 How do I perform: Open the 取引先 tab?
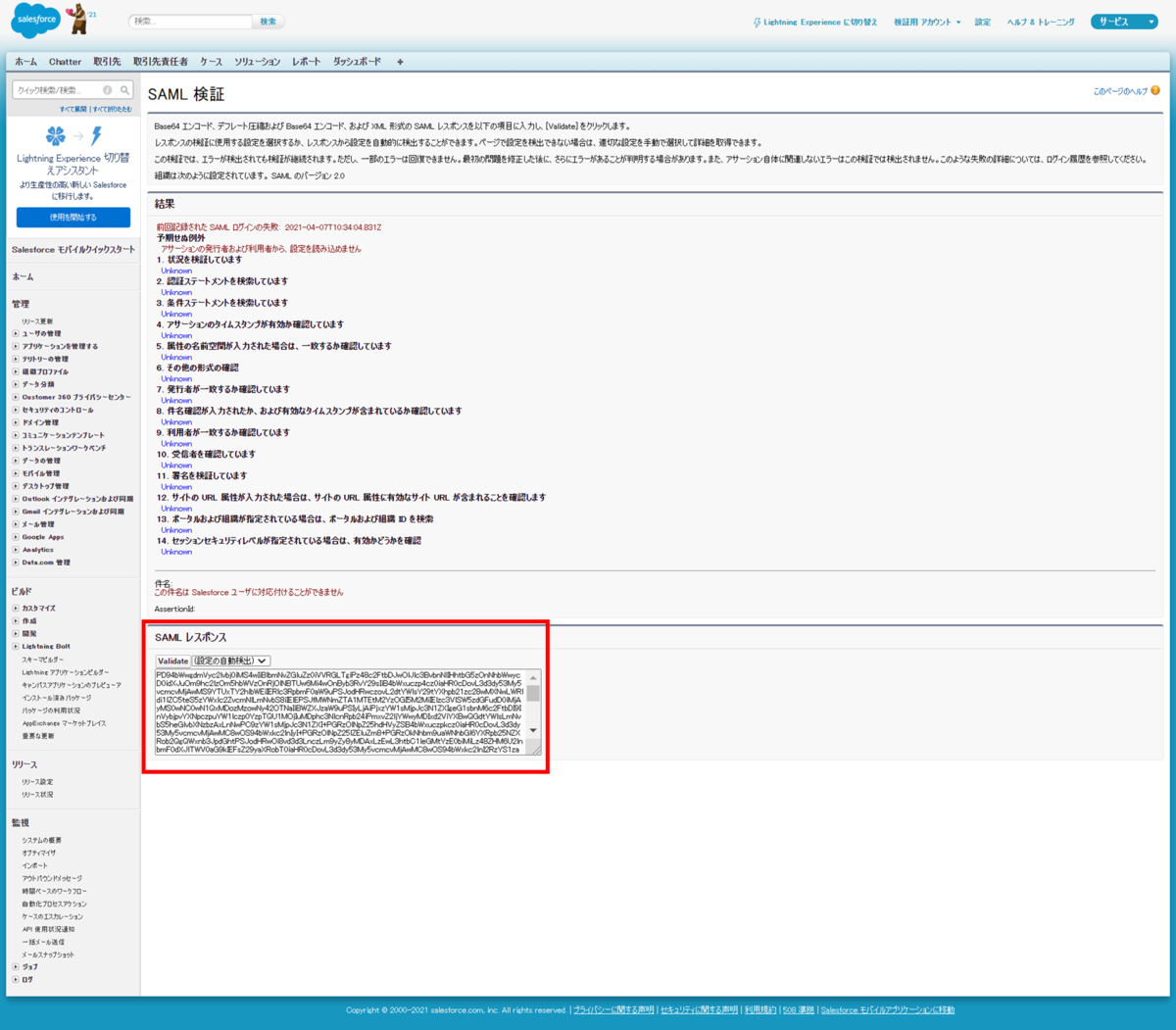[107, 62]
